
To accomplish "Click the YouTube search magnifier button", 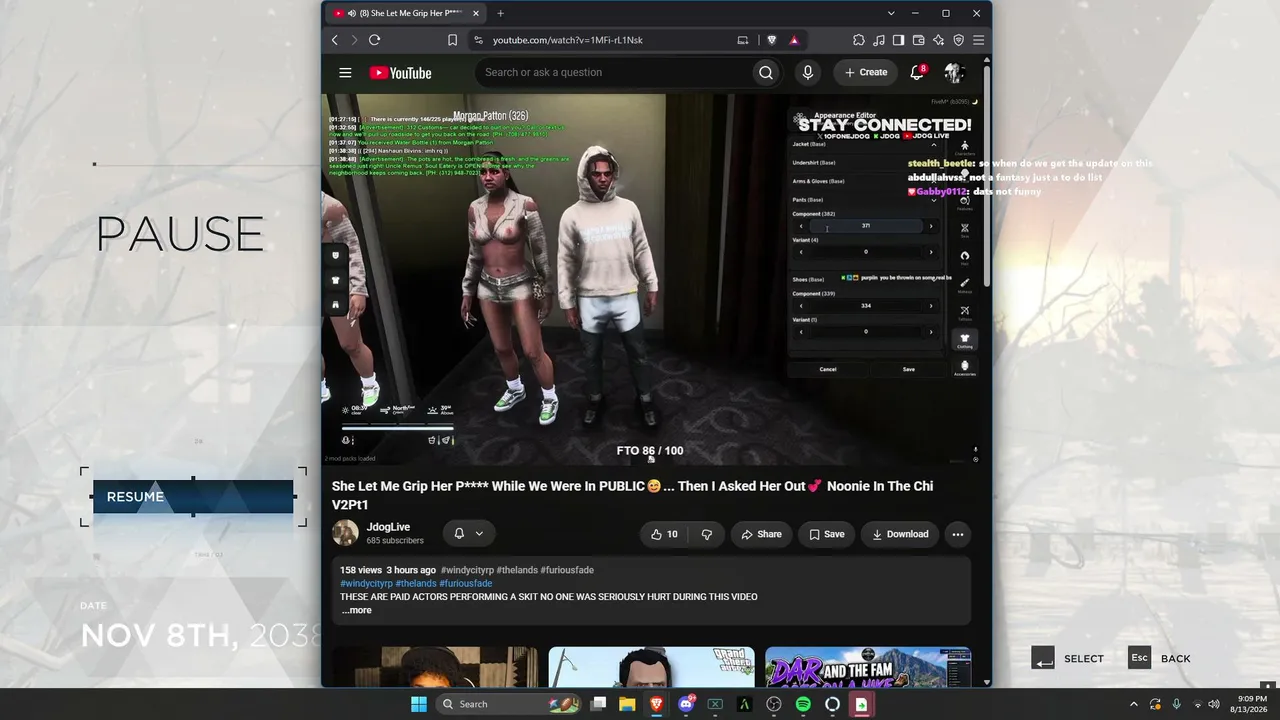I will pos(766,72).
